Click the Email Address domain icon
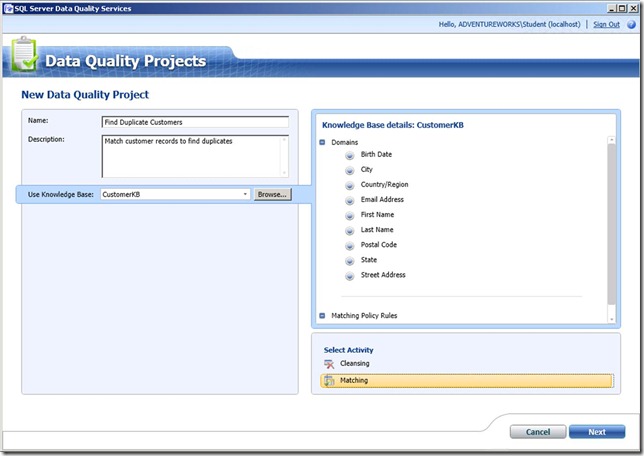The width and height of the screenshot is (644, 456). [x=350, y=200]
